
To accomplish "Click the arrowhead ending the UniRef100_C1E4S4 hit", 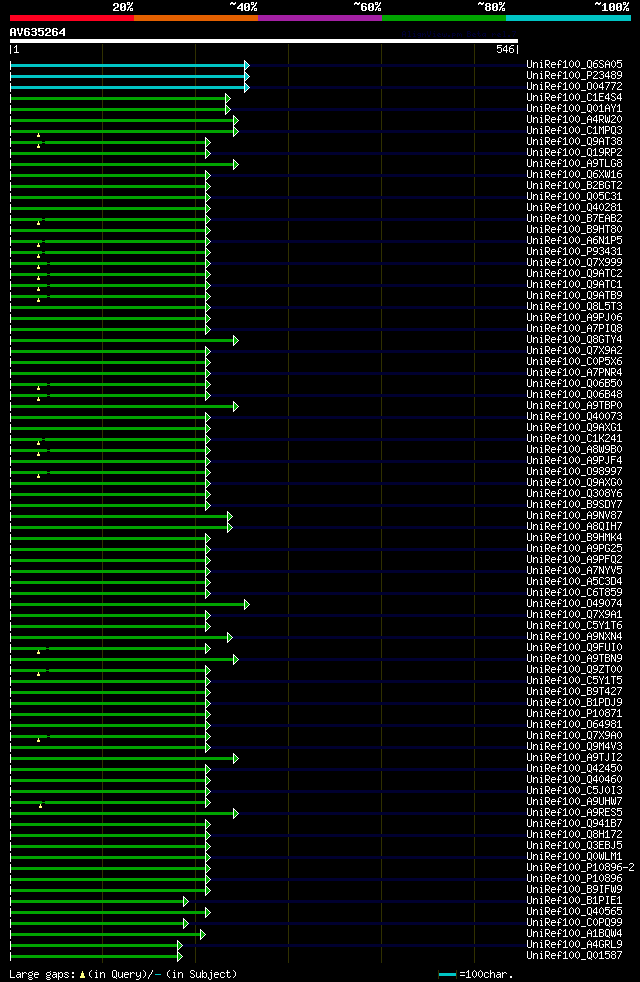I will tap(228, 98).
